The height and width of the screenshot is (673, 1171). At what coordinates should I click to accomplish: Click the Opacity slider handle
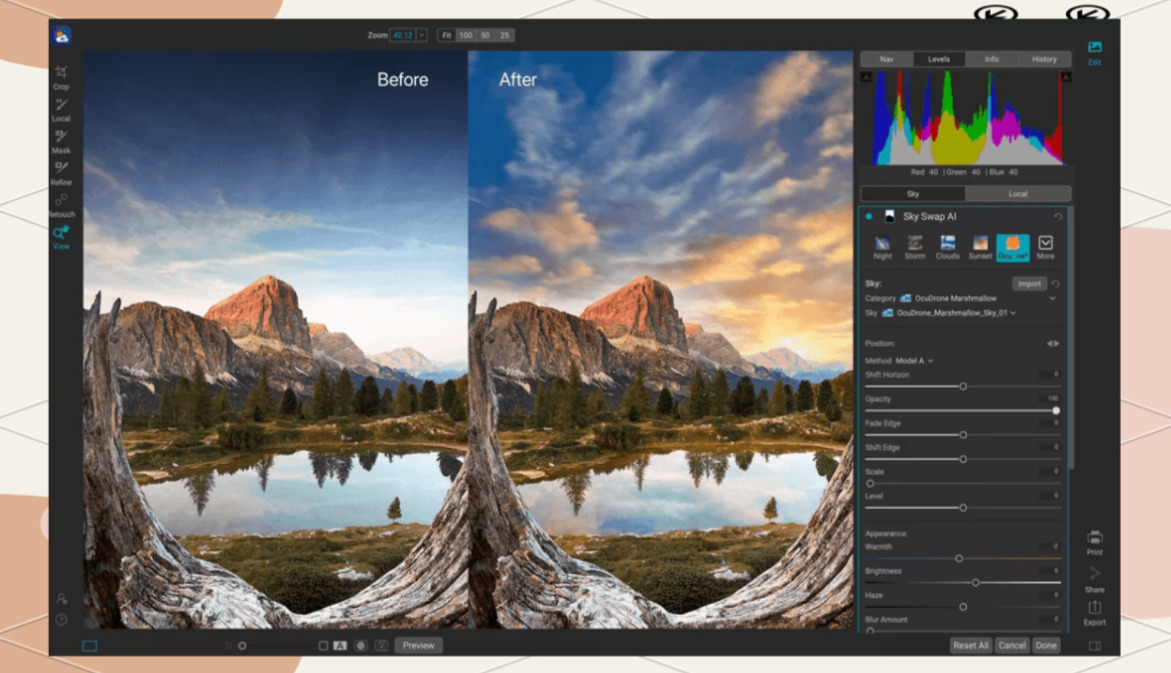click(1055, 411)
